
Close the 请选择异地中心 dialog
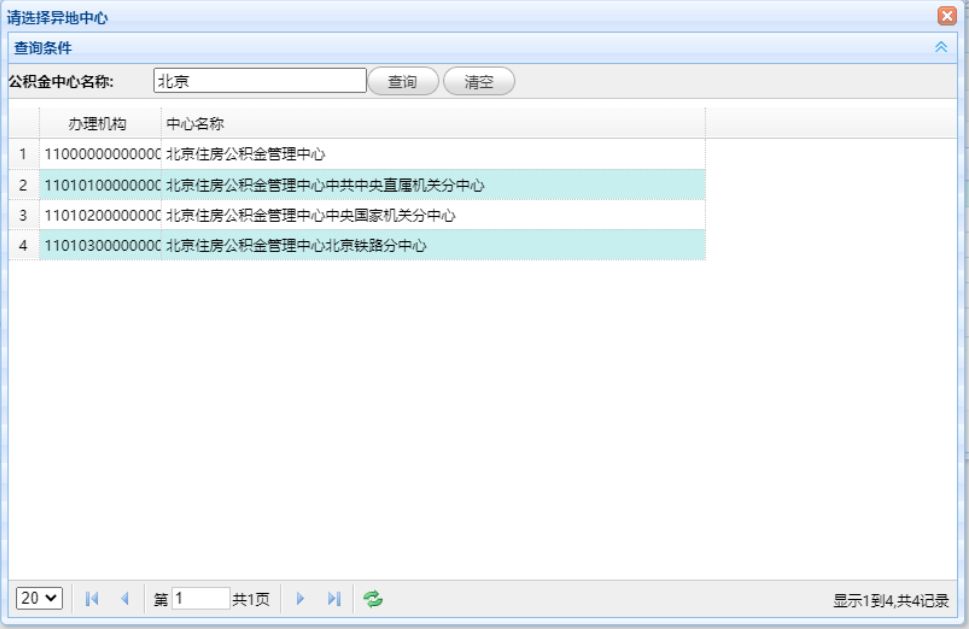tap(947, 15)
